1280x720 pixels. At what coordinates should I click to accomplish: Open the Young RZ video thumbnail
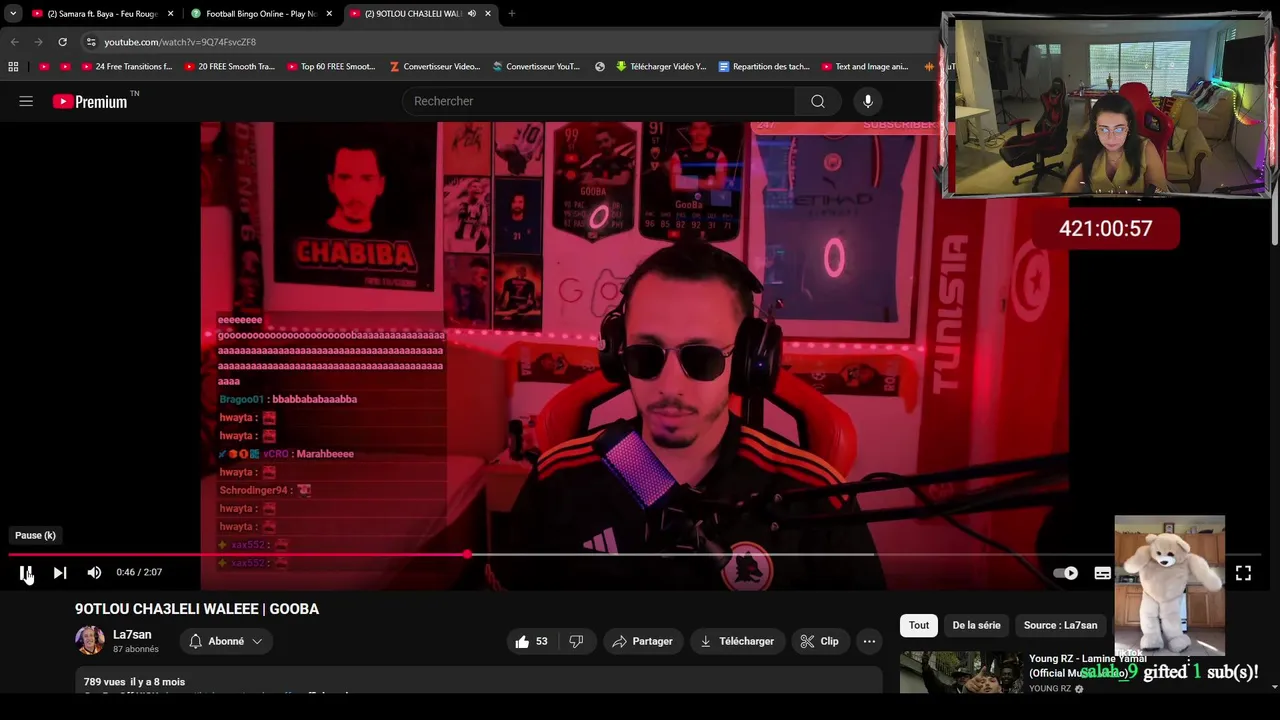[960, 673]
